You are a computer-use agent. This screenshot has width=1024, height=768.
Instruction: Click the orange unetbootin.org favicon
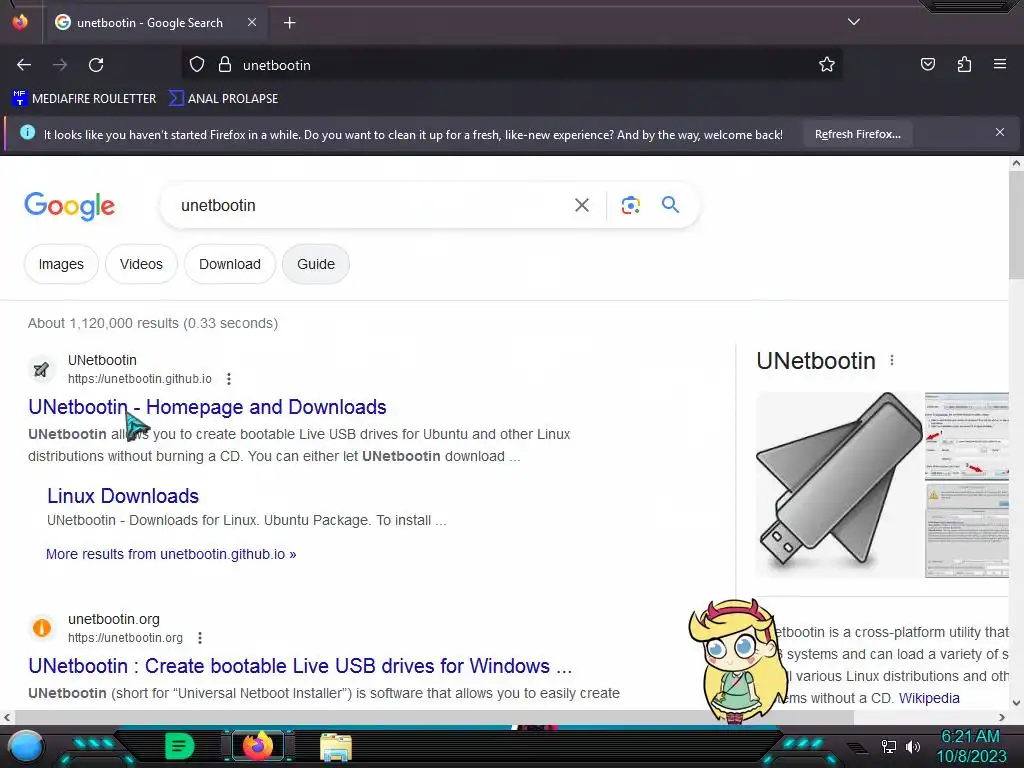tap(41, 628)
